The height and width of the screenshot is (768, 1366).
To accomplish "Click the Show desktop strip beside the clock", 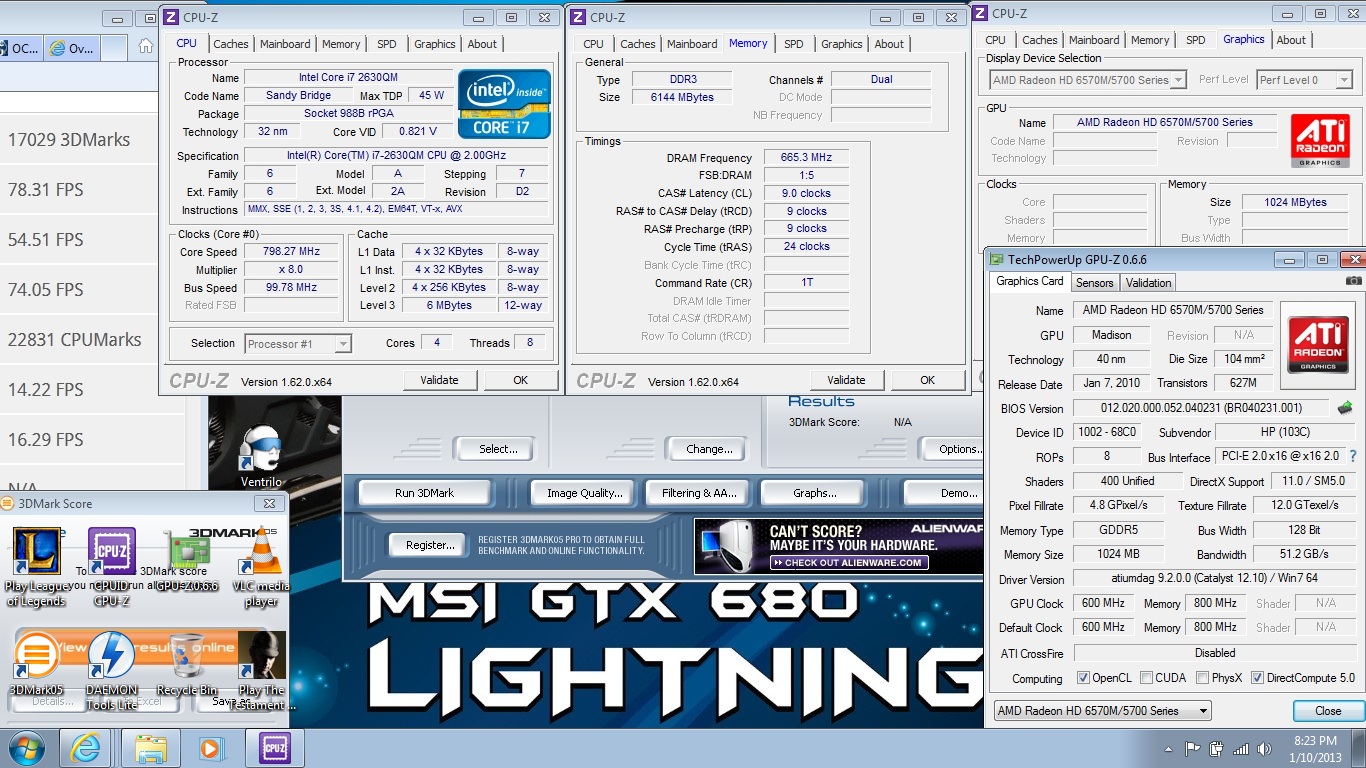I will pos(1360,749).
